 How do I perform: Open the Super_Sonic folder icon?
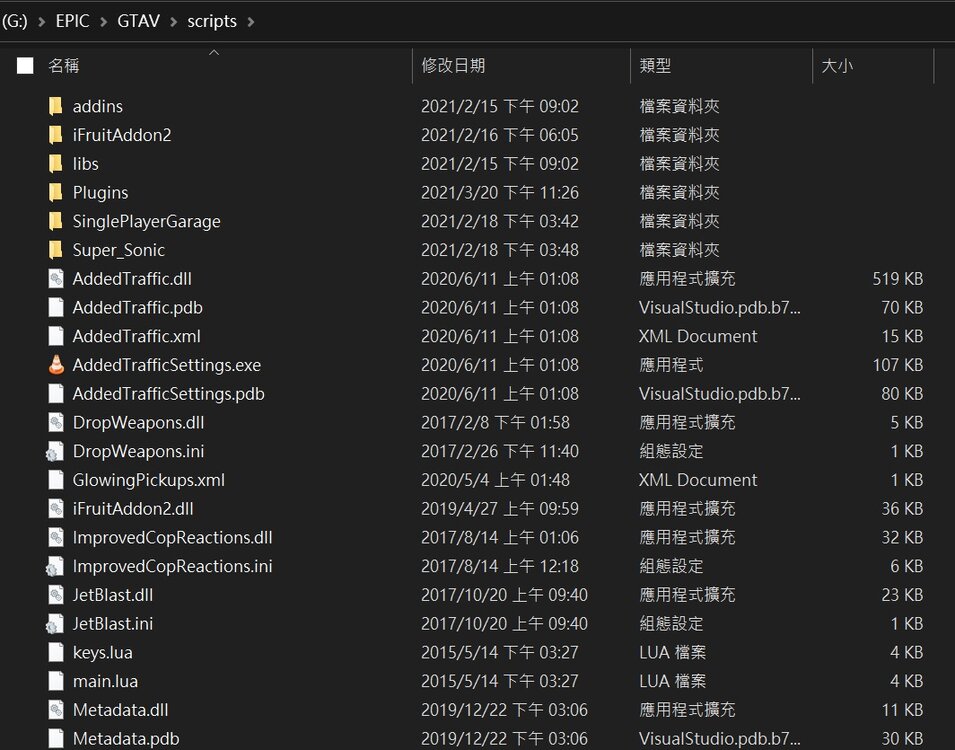pos(56,249)
